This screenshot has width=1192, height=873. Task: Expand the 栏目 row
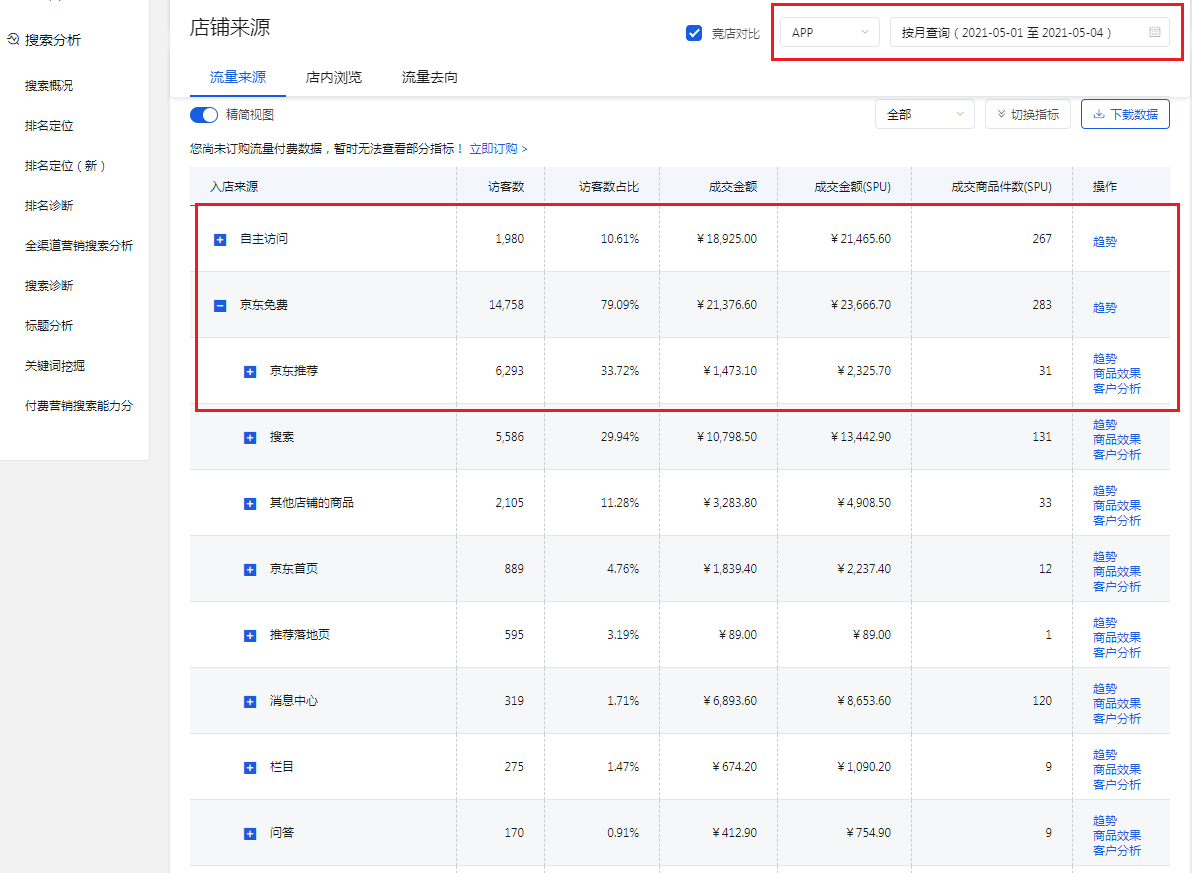(x=249, y=768)
